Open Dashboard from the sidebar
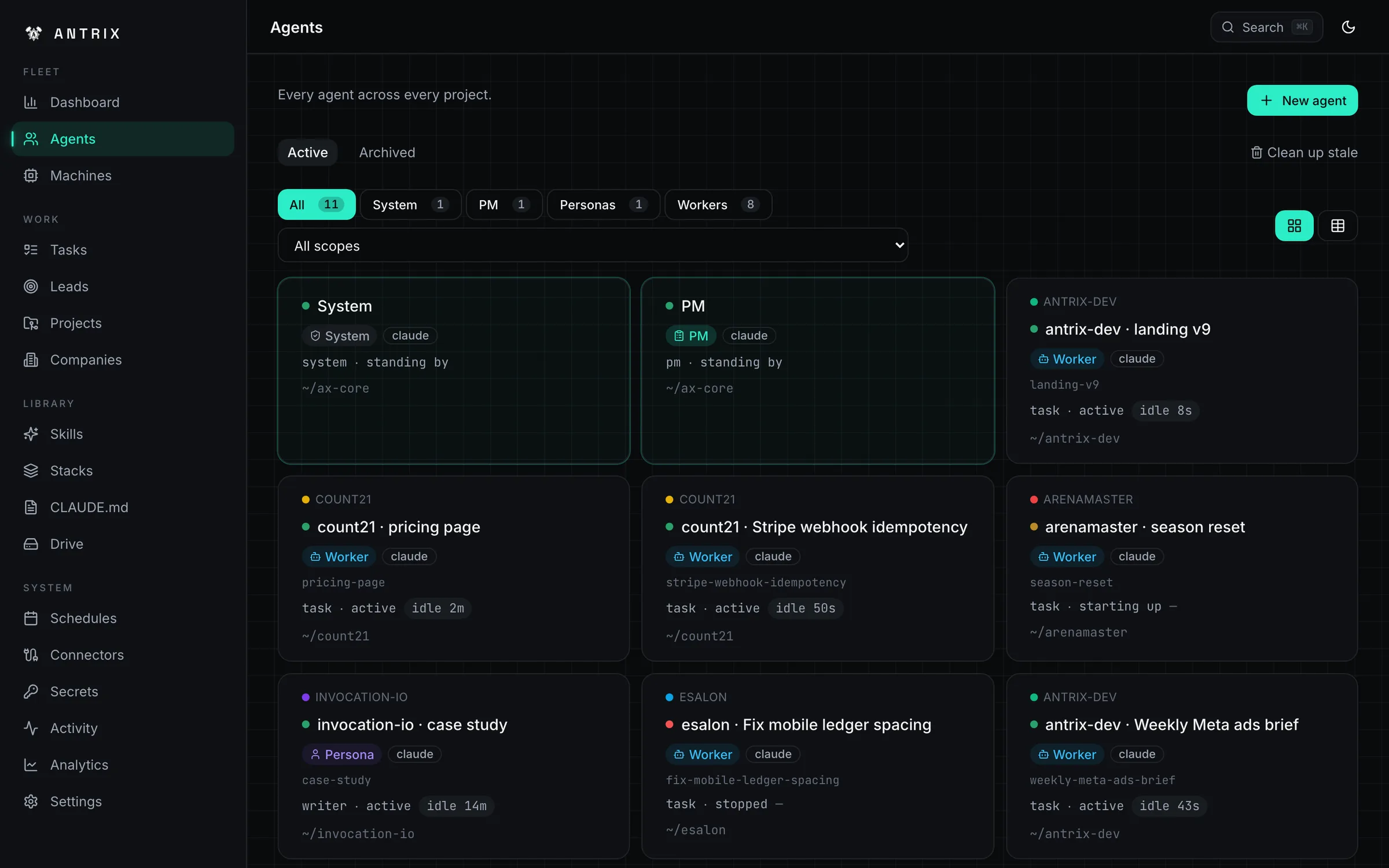This screenshot has width=1389, height=868. (x=123, y=102)
